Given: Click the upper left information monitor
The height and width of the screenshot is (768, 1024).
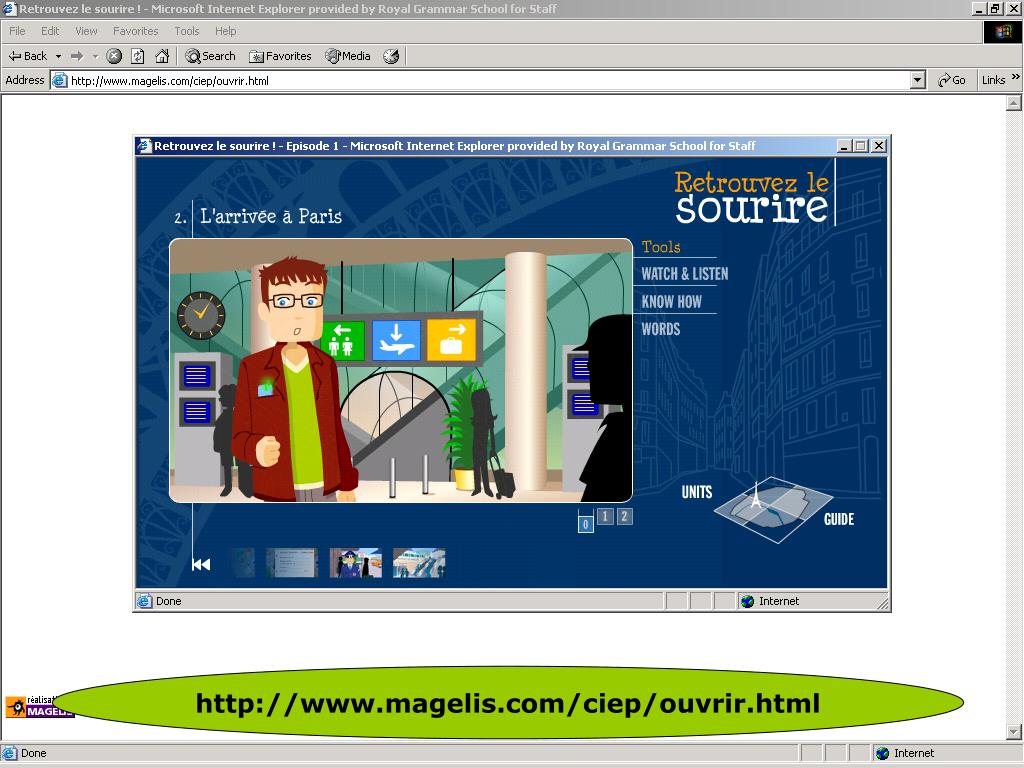Looking at the screenshot, I should click(x=197, y=376).
